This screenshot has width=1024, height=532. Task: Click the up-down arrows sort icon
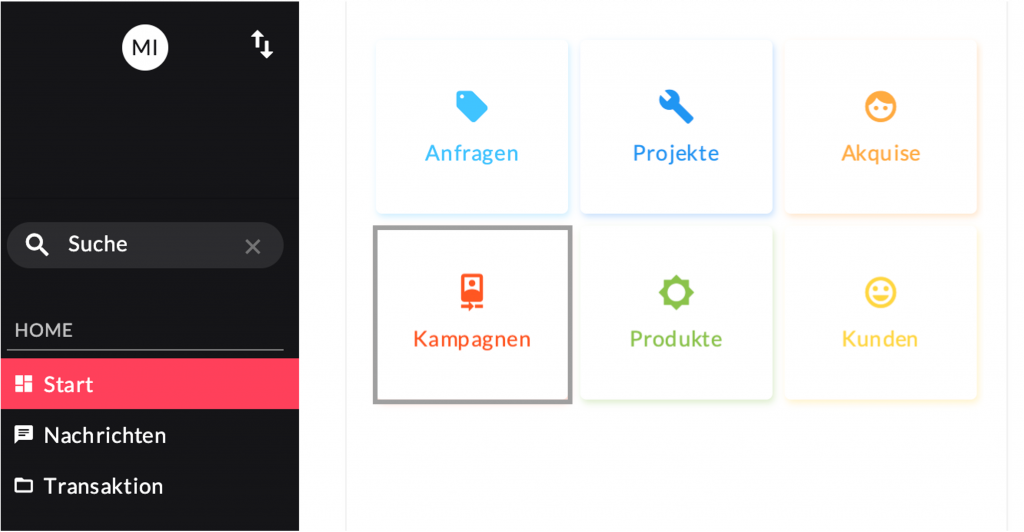262,44
